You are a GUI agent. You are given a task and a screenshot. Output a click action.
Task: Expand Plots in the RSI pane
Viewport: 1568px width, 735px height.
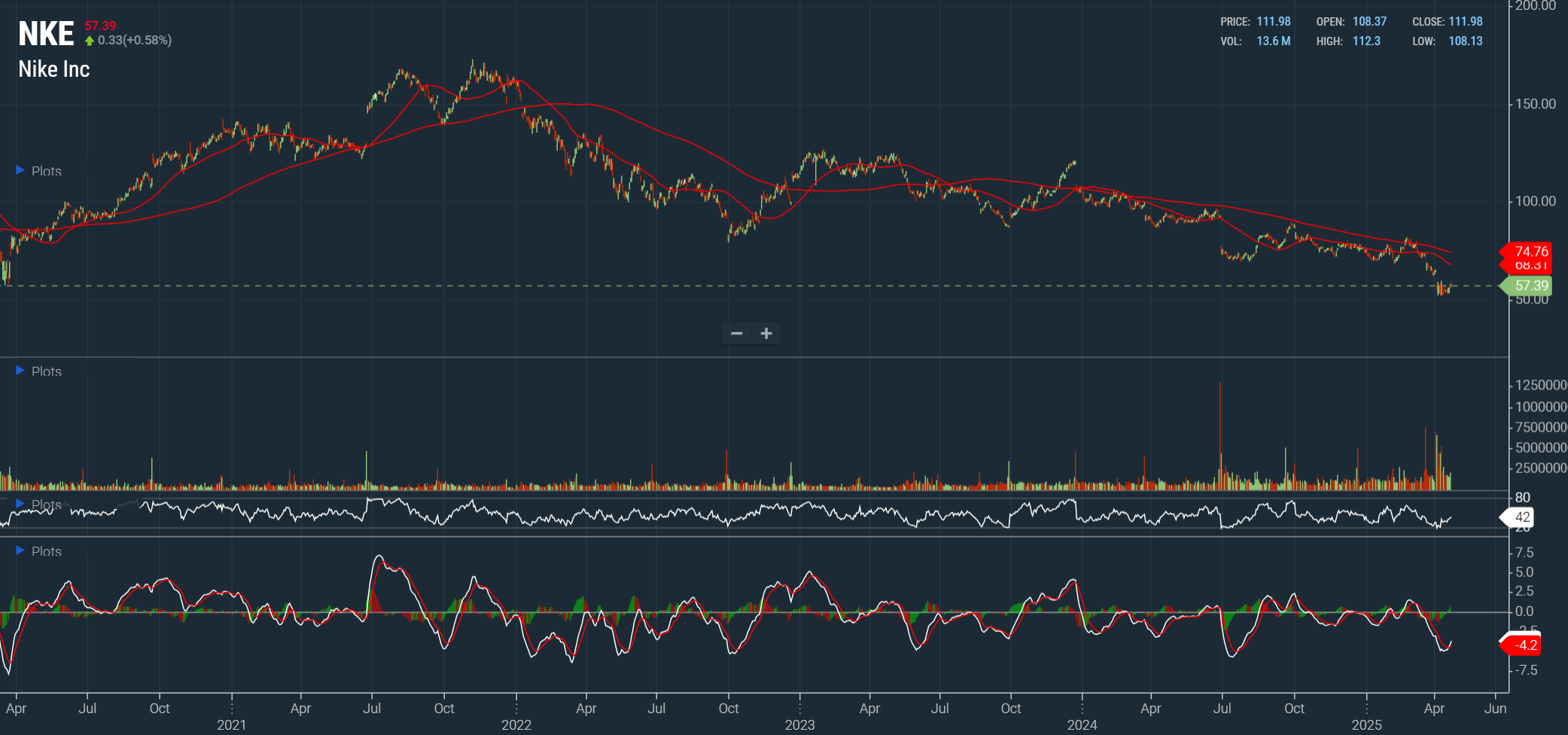(x=39, y=505)
